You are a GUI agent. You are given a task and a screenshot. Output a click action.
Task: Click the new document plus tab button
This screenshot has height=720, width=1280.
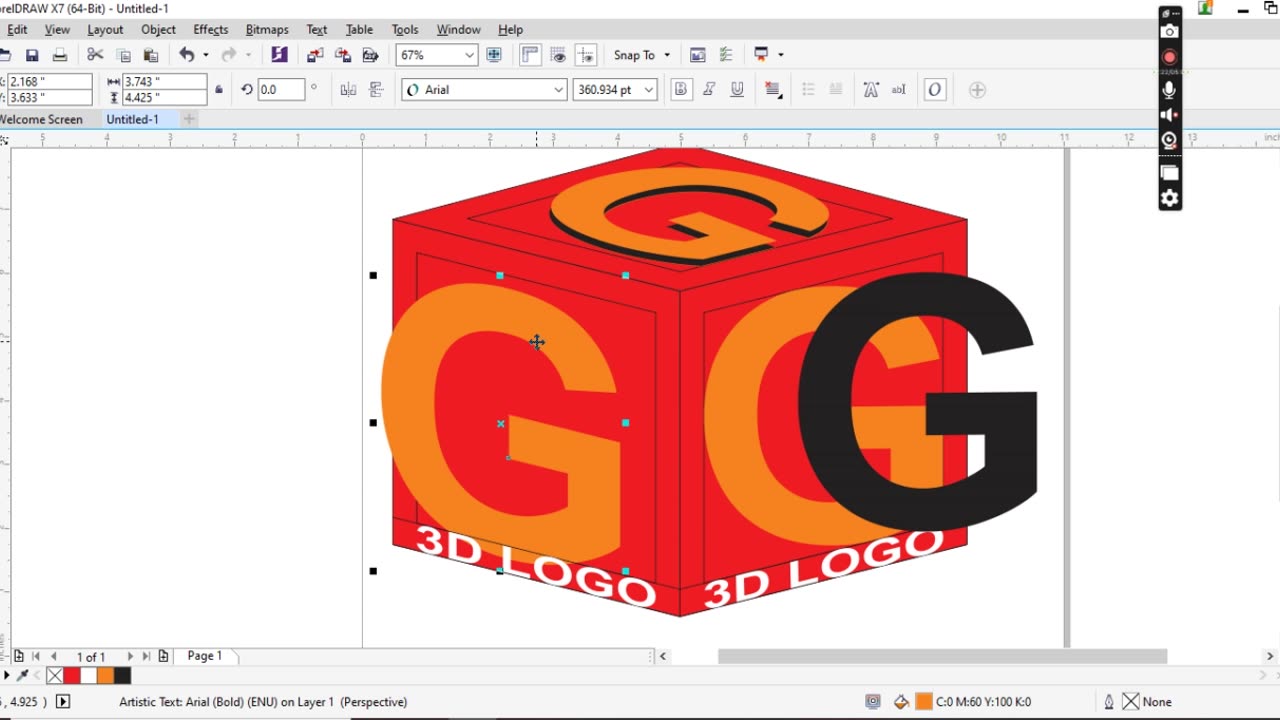188,119
